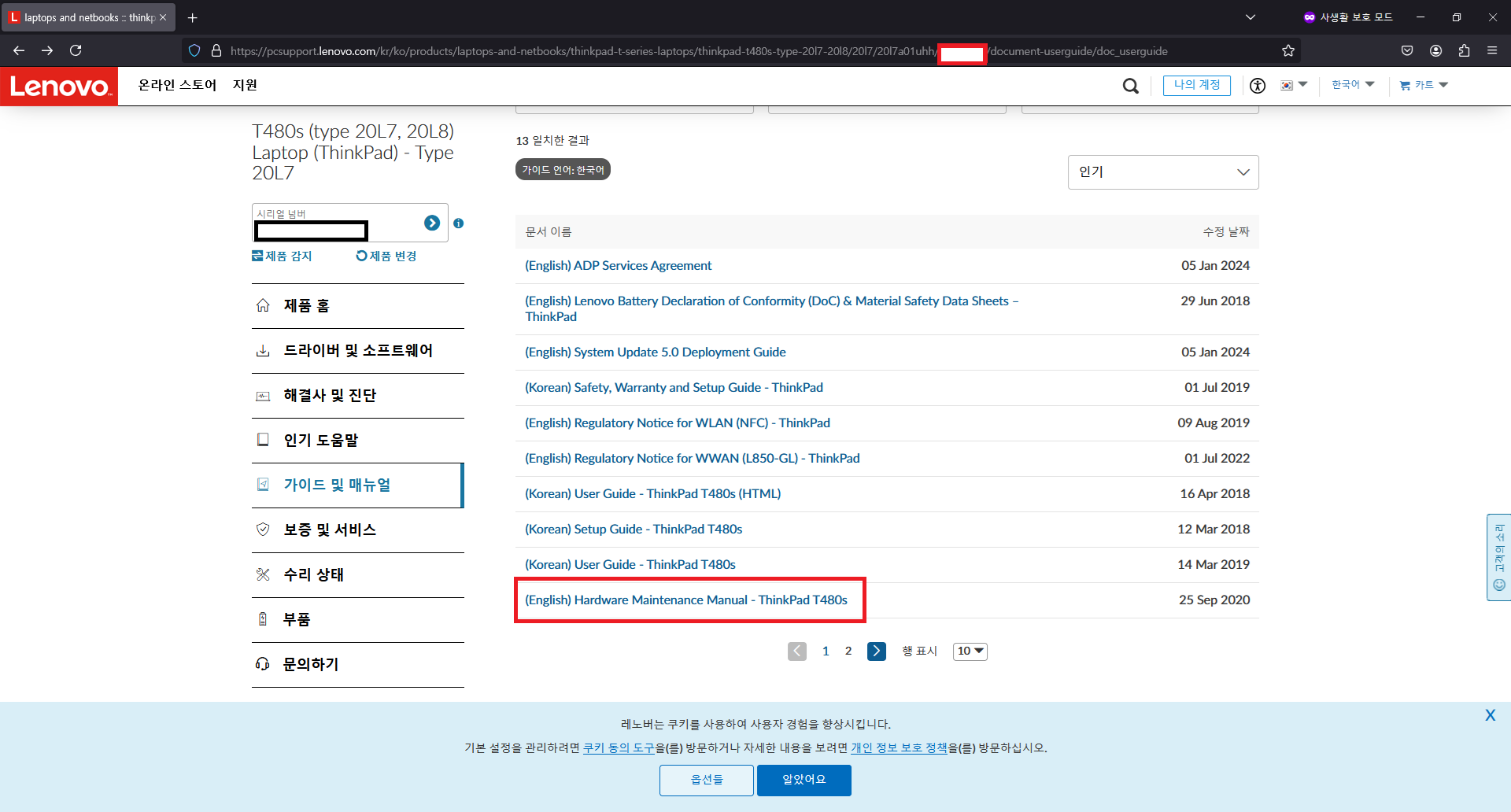Expand the 한국어 language dropdown
1511x812 pixels.
coord(1353,85)
